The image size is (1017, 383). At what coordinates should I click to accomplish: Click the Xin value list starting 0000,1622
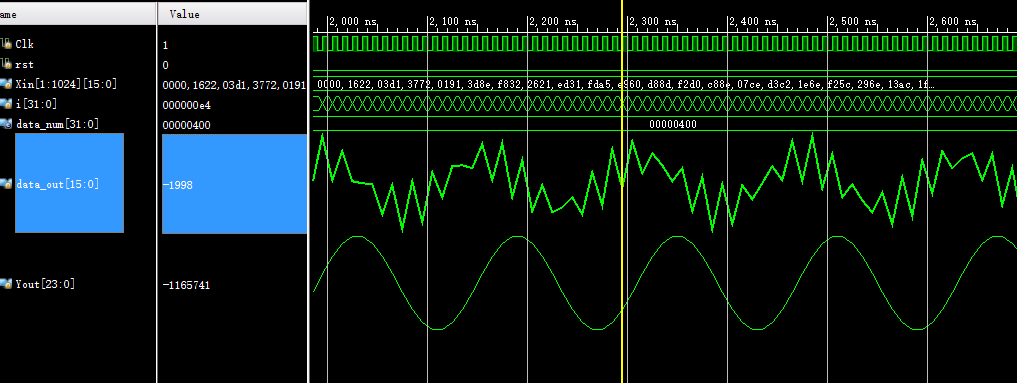234,86
